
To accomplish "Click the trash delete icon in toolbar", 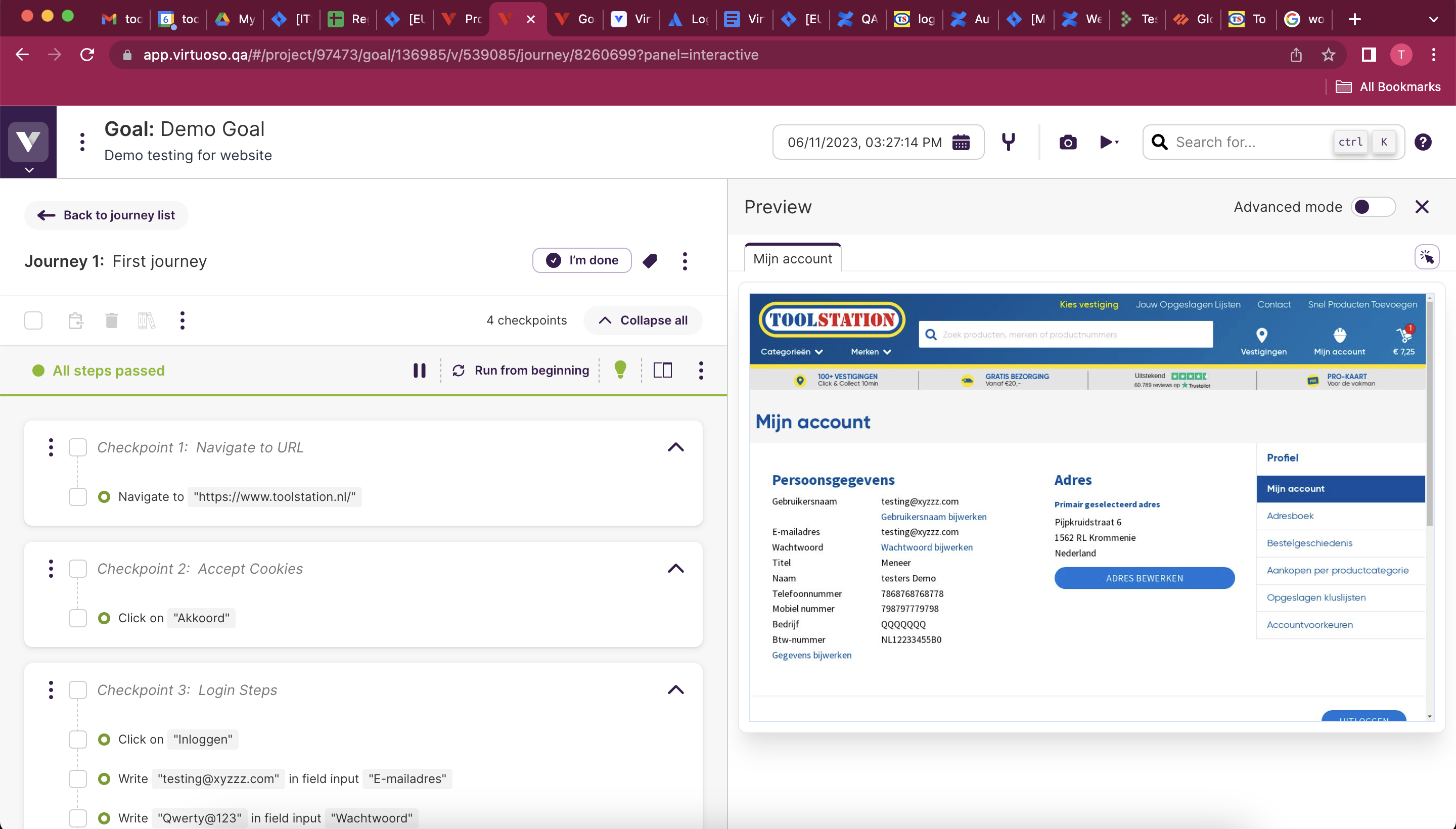I will [111, 320].
